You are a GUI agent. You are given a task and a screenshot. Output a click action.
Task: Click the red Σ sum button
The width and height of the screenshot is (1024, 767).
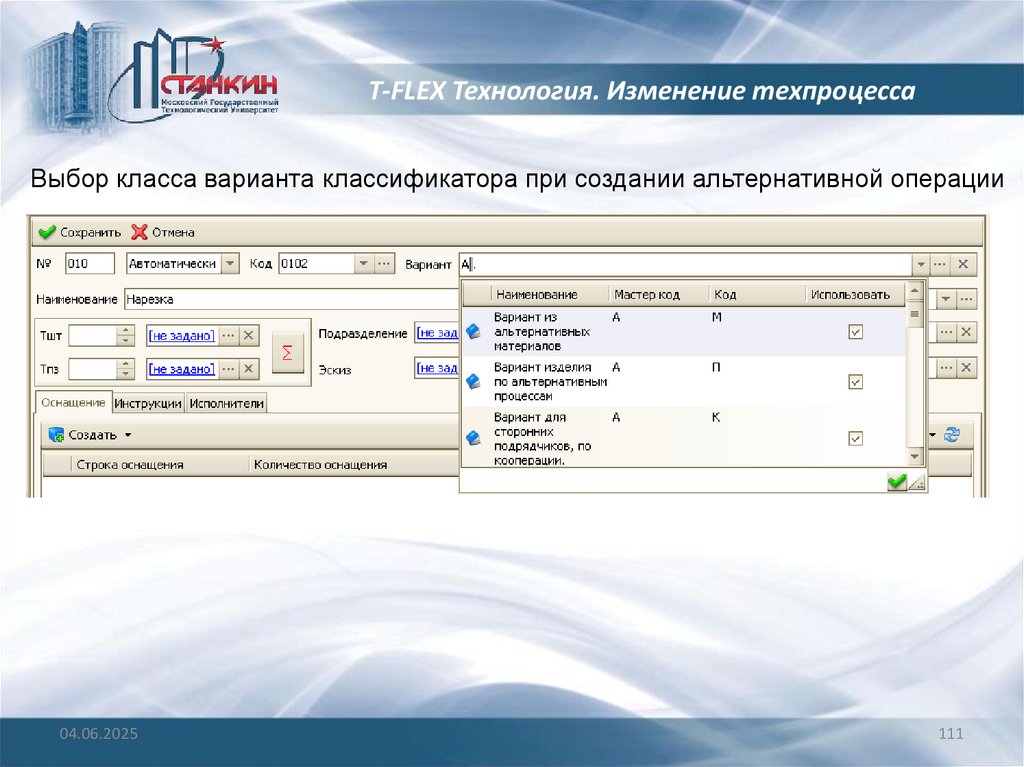[287, 353]
